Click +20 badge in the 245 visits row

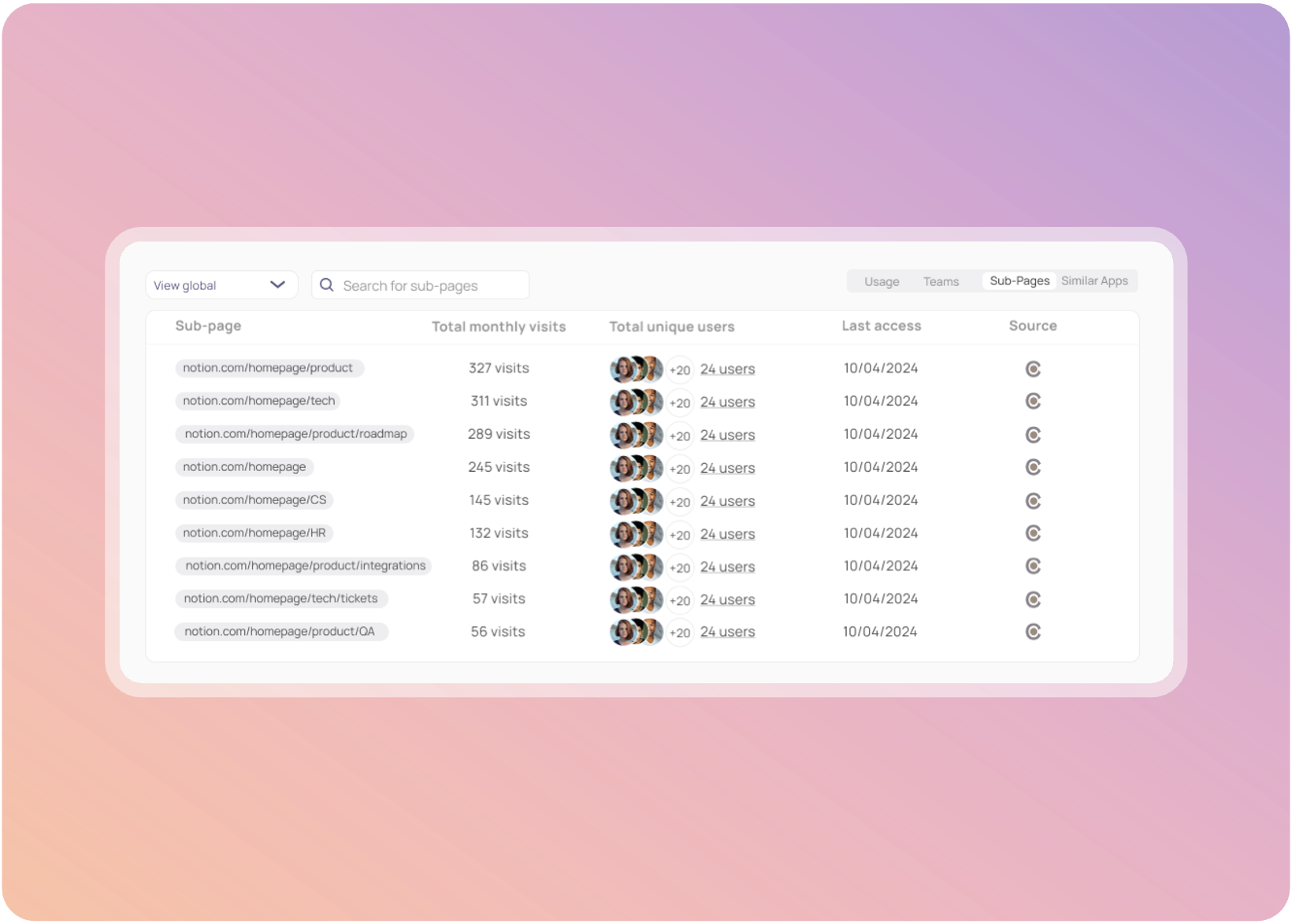(x=679, y=469)
